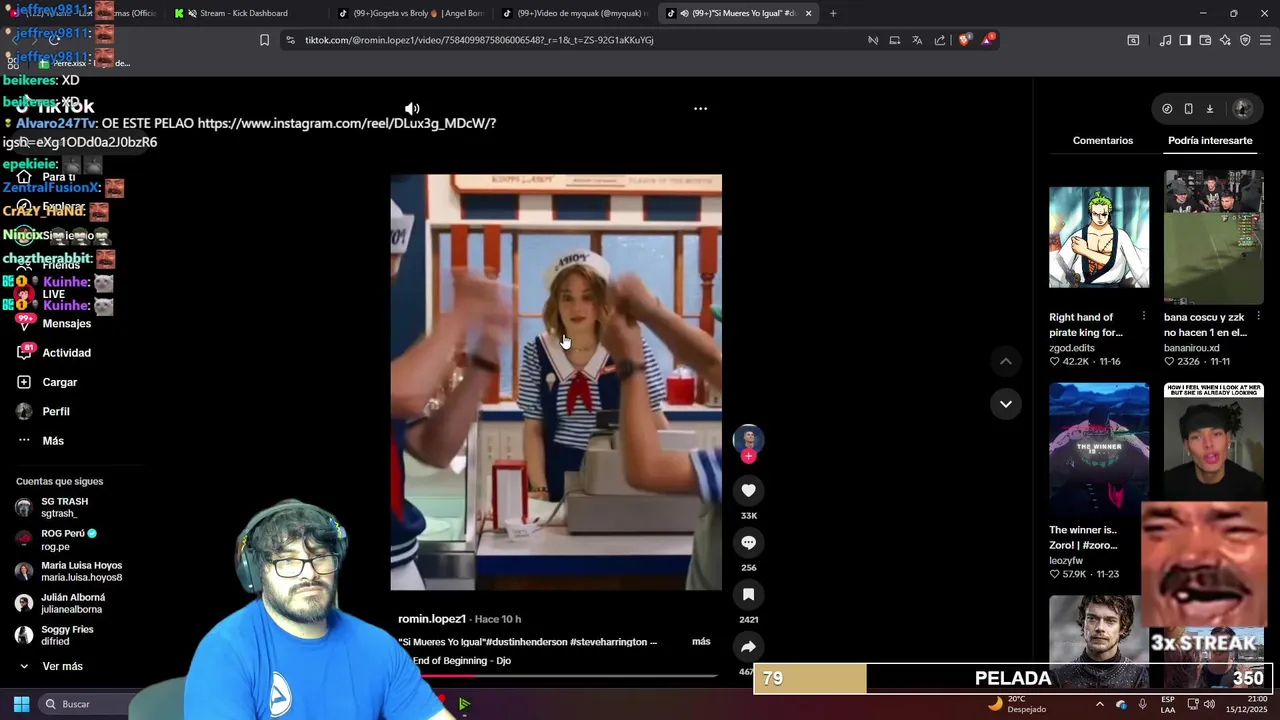Open Brave Rewards triangle icon
The image size is (1280, 720).
pyautogui.click(x=988, y=40)
